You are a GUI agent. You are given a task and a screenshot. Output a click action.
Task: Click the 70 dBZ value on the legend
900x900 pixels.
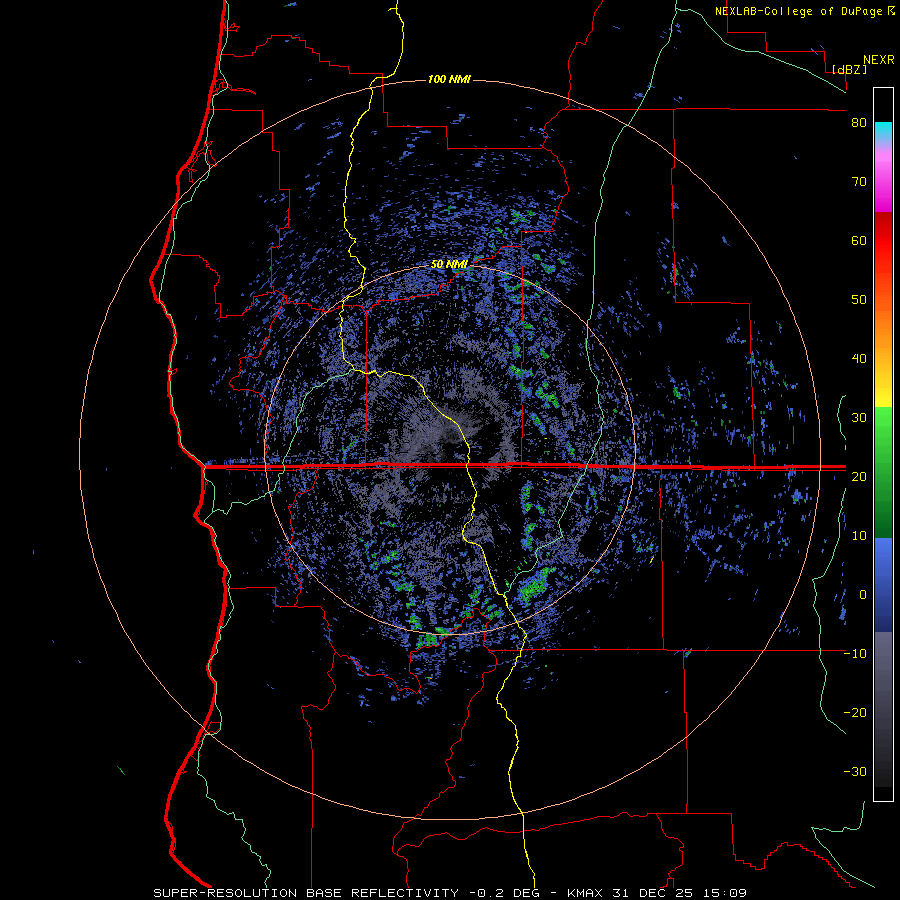[x=859, y=182]
